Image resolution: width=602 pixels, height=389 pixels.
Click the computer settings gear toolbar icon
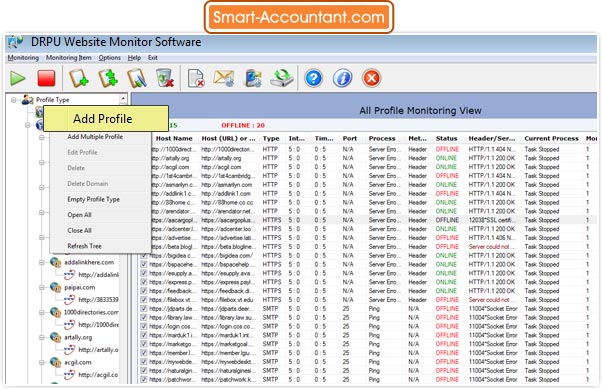point(253,78)
